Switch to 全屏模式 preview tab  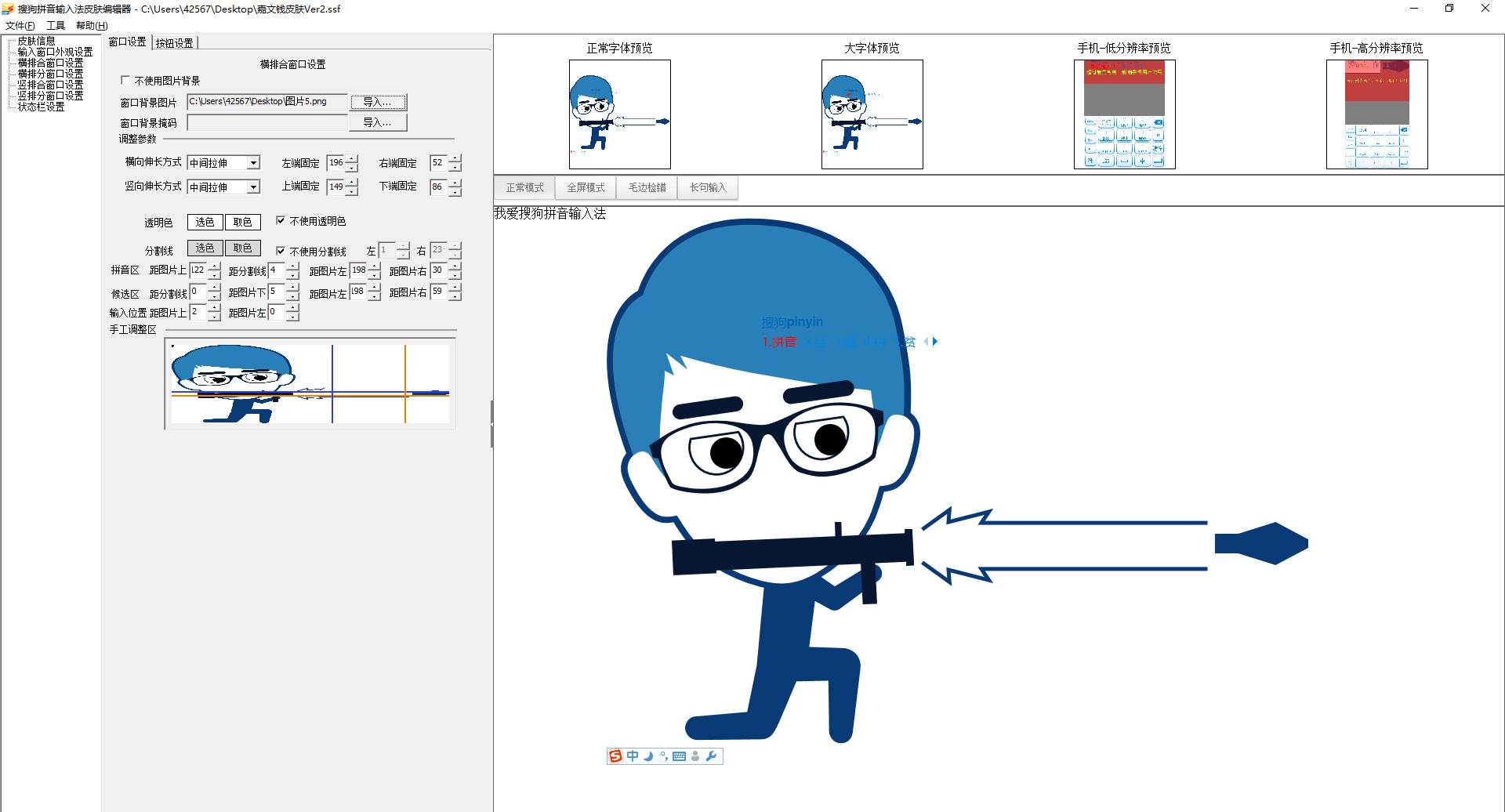[586, 187]
